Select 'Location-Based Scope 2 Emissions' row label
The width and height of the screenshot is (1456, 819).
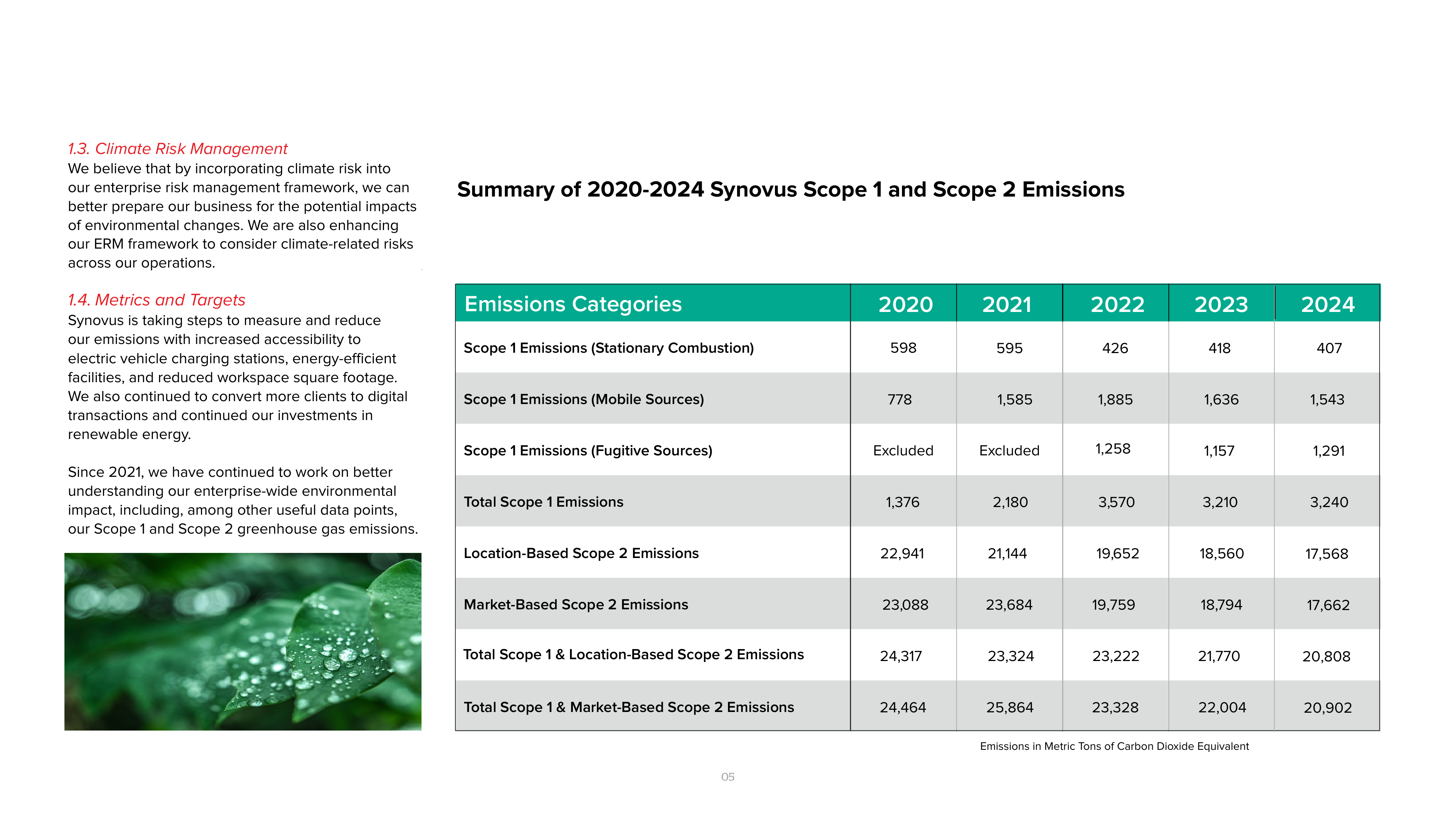(581, 553)
